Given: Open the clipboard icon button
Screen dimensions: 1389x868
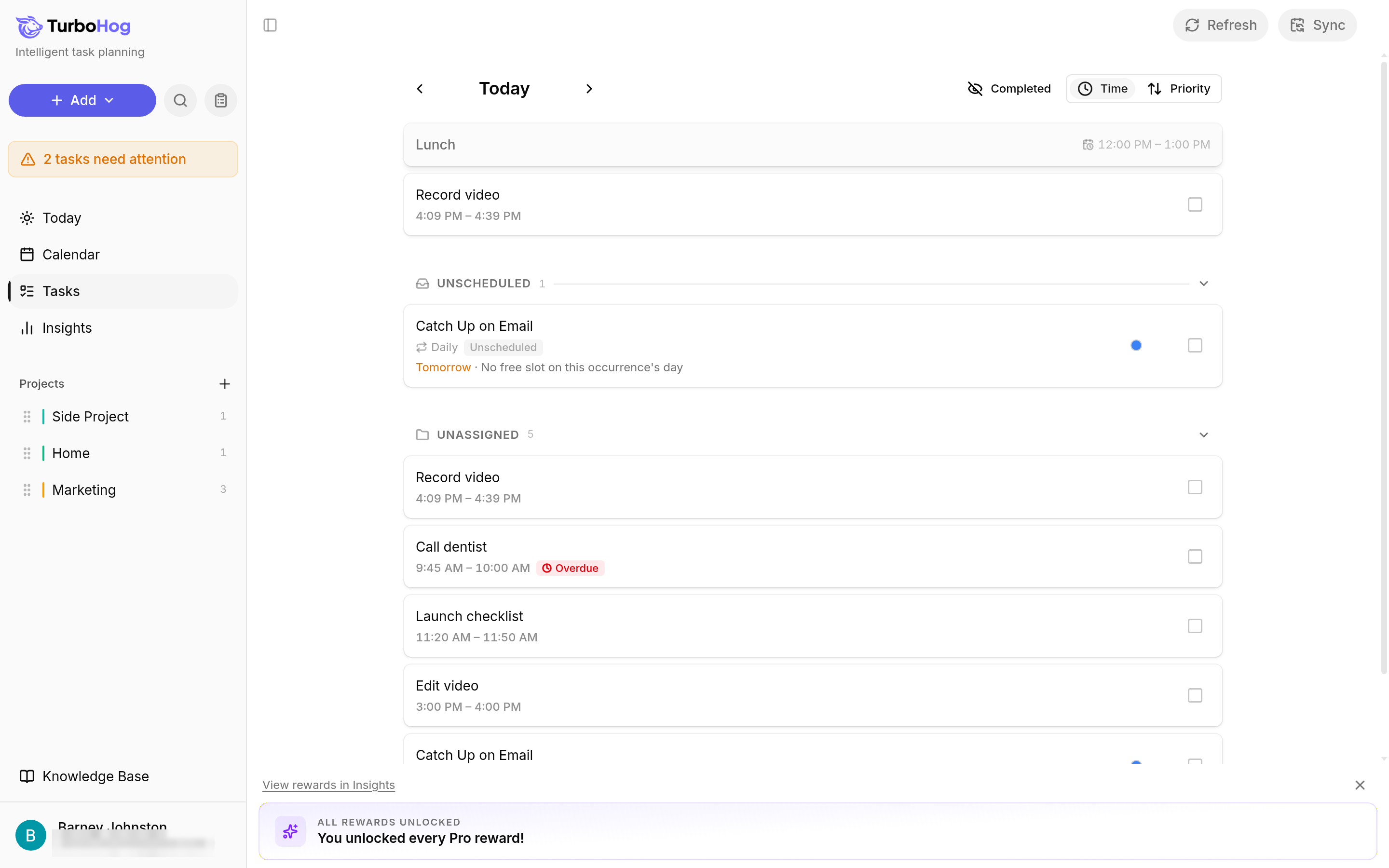Looking at the screenshot, I should (221, 100).
